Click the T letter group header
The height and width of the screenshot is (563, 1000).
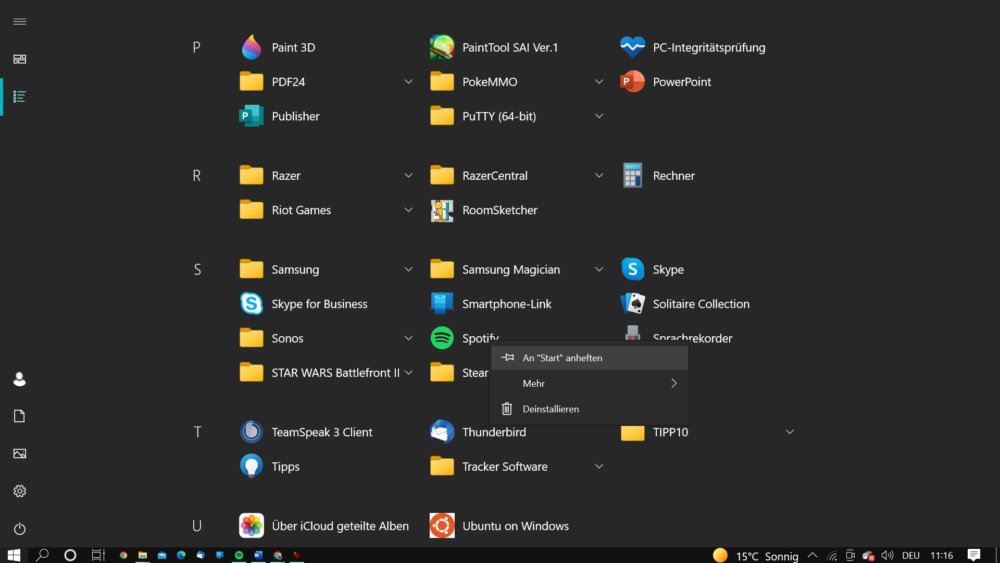click(x=196, y=432)
